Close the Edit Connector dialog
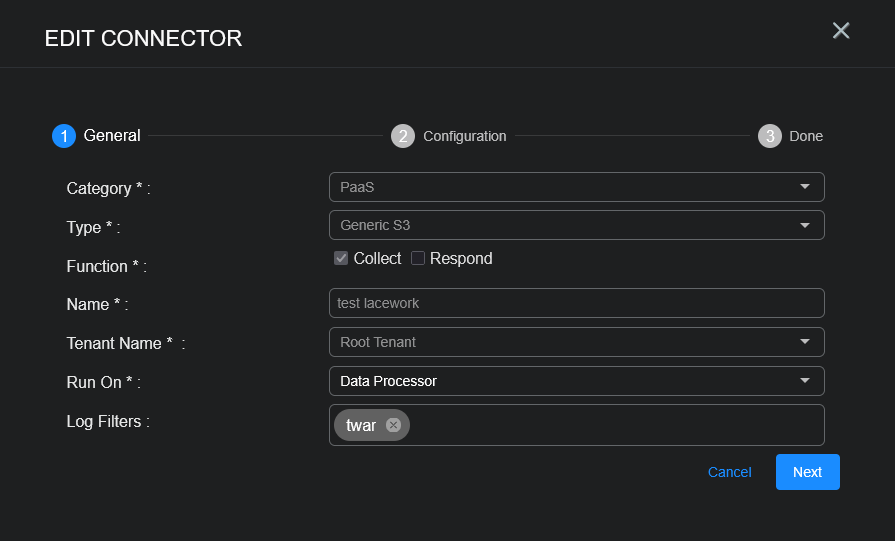 pos(841,31)
